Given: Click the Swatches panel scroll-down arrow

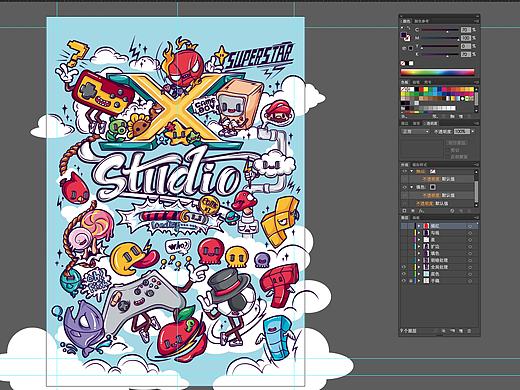Looking at the screenshot, I should [476, 111].
